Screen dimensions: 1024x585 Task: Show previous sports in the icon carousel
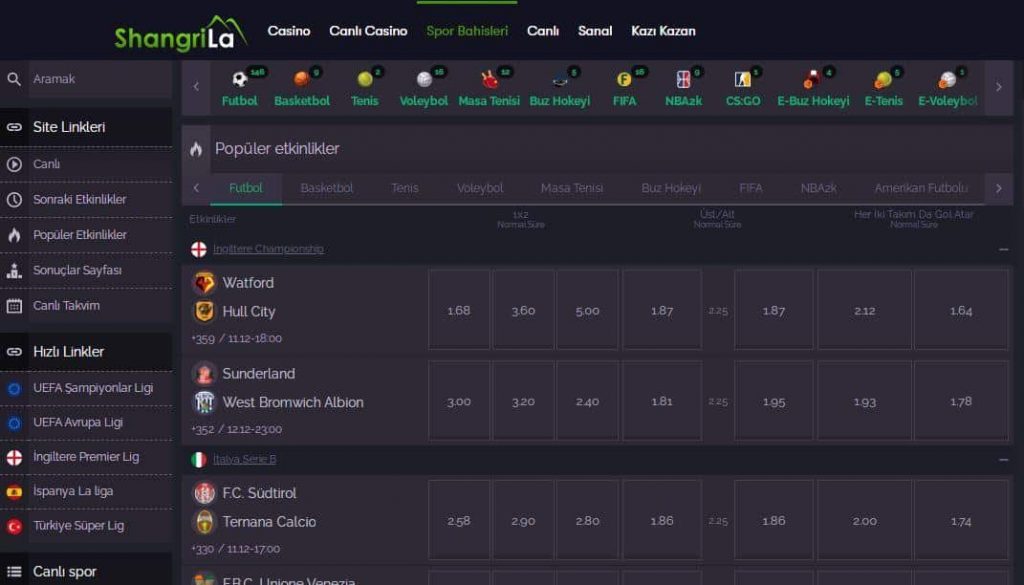tap(196, 87)
